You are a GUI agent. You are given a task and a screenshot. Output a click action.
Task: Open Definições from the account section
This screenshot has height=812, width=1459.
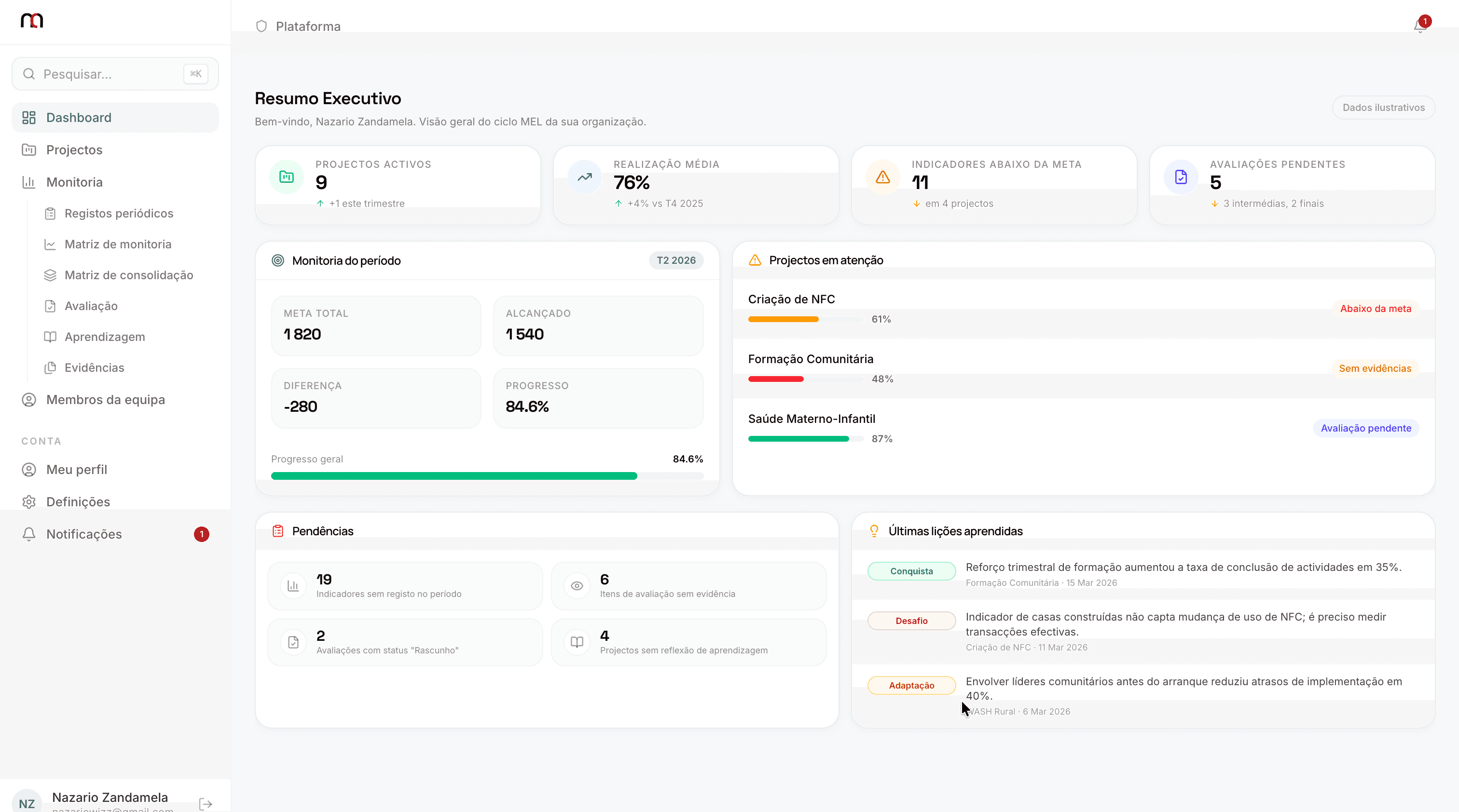click(78, 502)
